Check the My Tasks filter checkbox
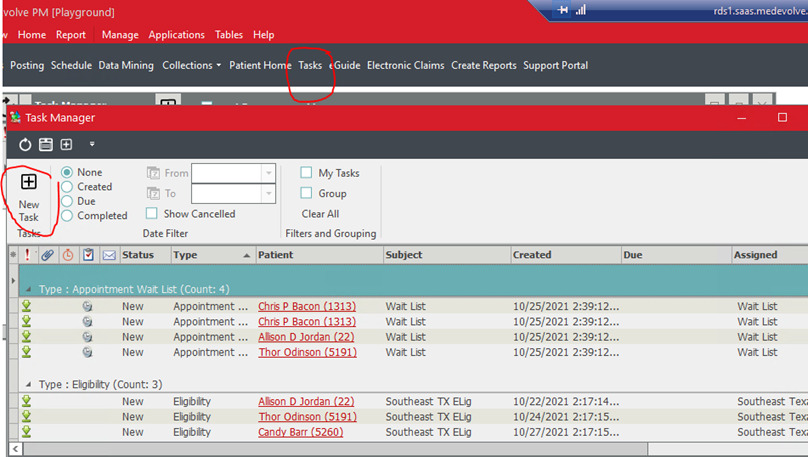The image size is (808, 457). (x=306, y=173)
